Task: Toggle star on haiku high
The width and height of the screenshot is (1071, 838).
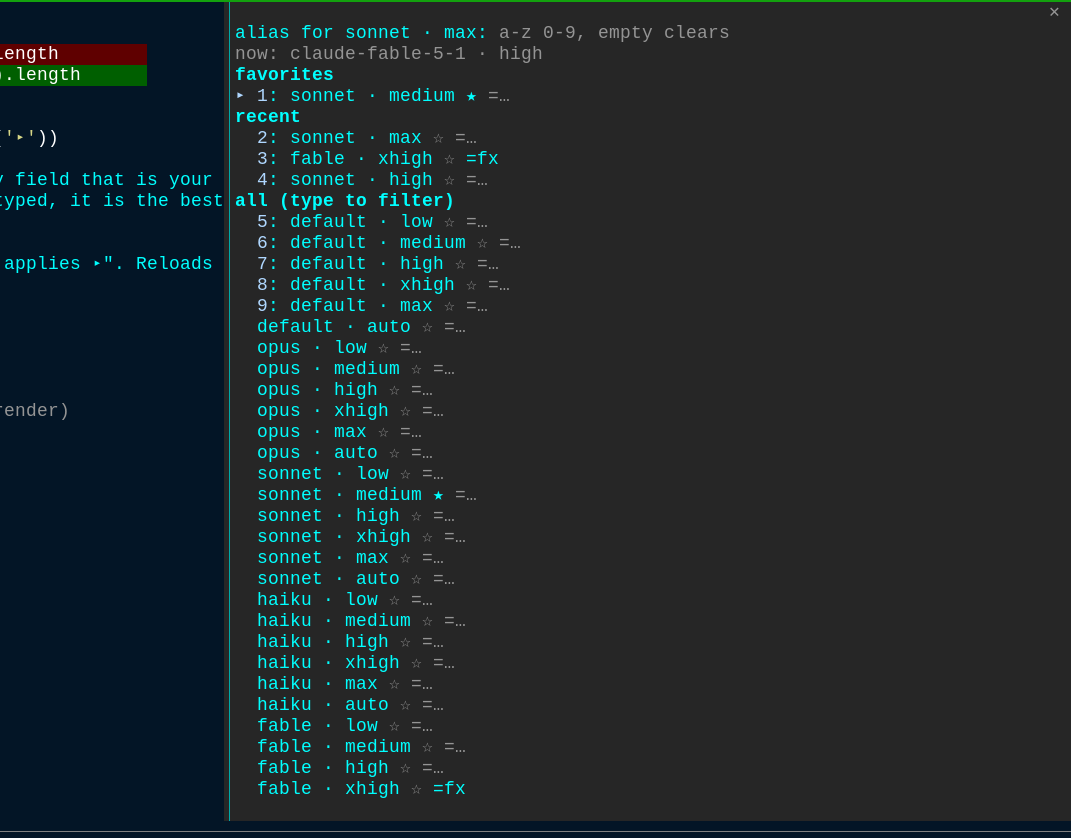Action: [x=406, y=642]
